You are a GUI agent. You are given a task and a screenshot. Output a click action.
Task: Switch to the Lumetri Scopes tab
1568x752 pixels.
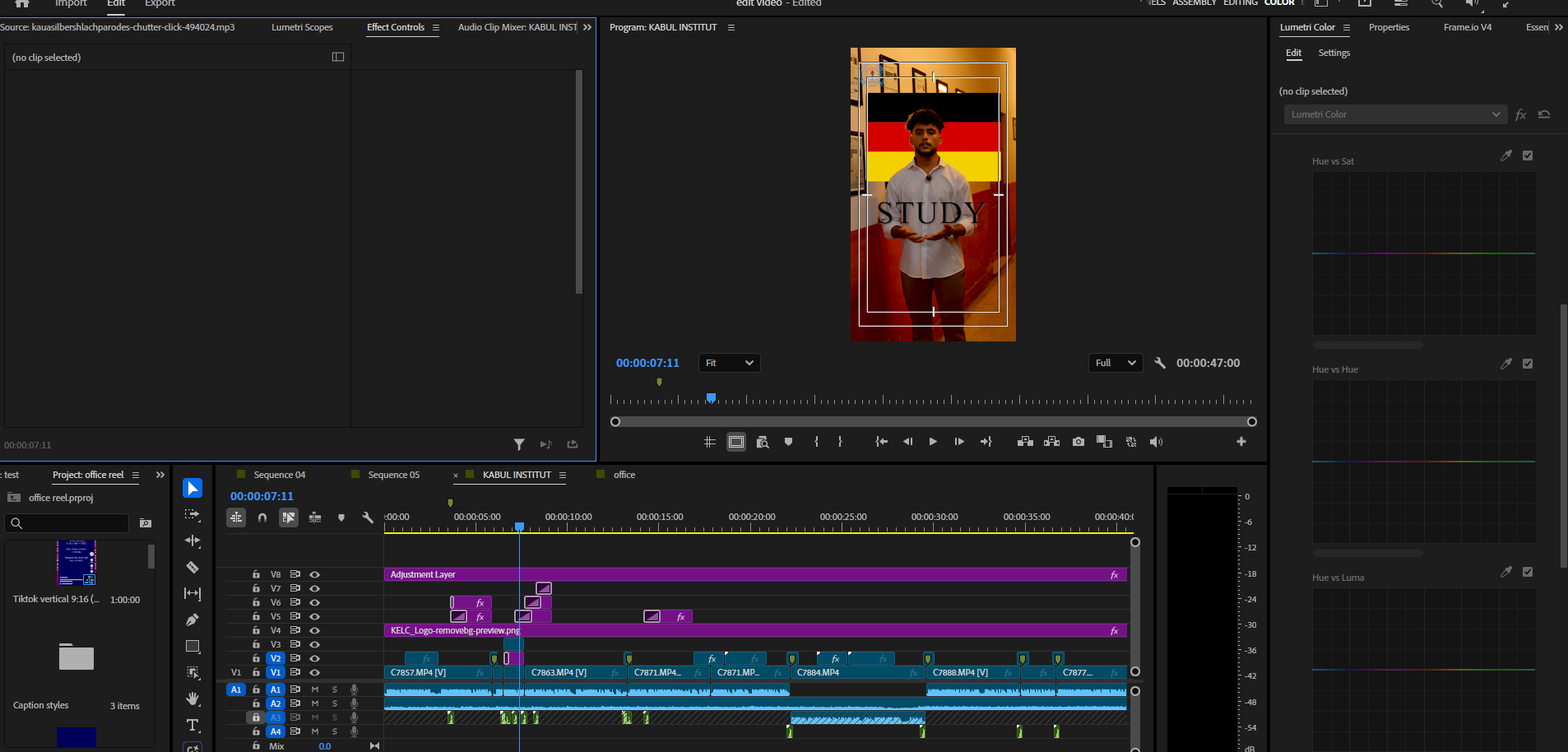coord(302,27)
